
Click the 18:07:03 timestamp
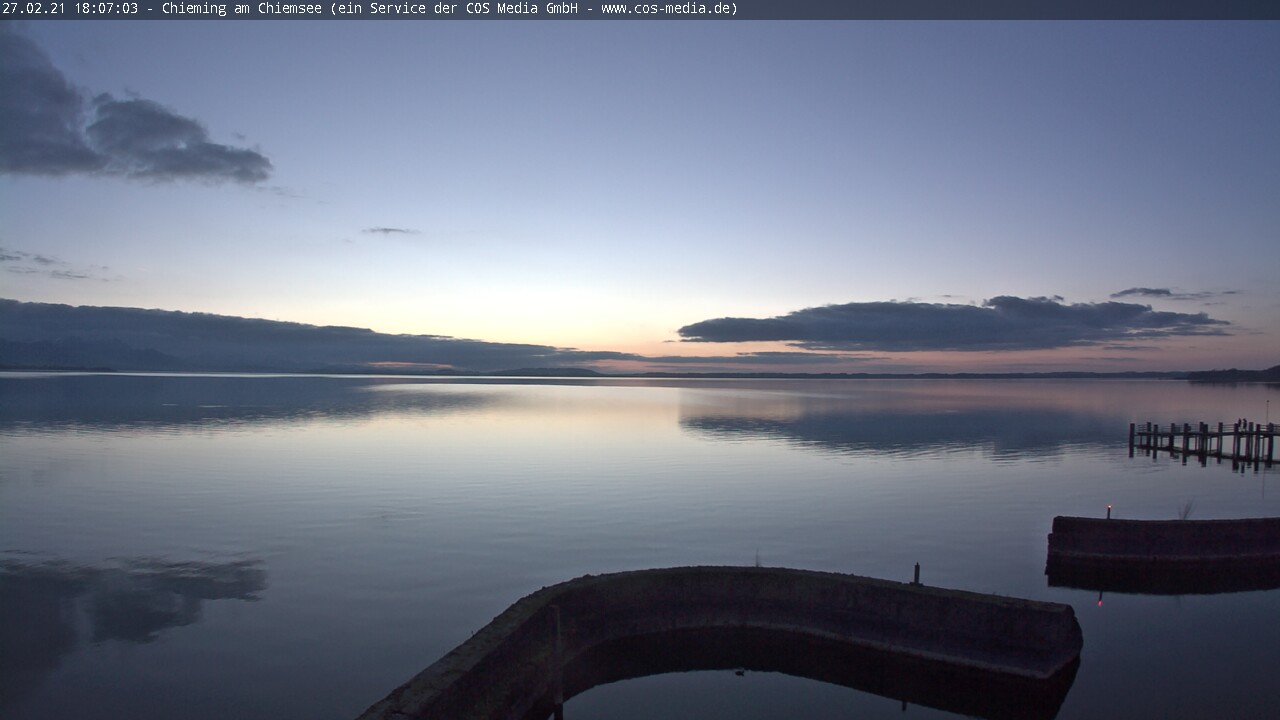(x=105, y=9)
